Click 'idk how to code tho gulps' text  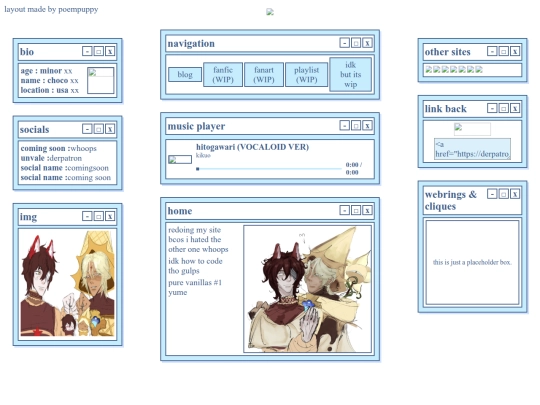point(195,266)
